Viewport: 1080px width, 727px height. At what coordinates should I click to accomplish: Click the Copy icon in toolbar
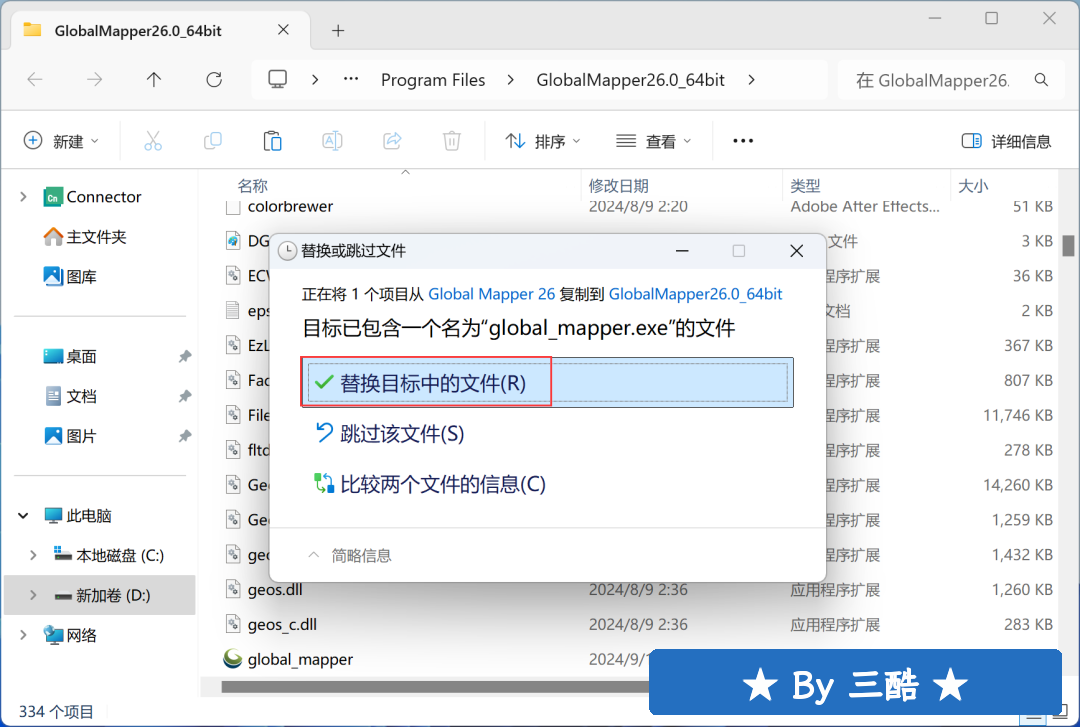(x=213, y=141)
